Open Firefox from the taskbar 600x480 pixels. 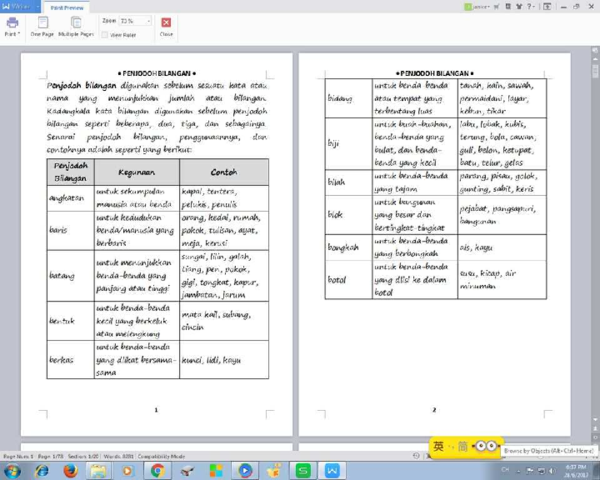point(70,470)
